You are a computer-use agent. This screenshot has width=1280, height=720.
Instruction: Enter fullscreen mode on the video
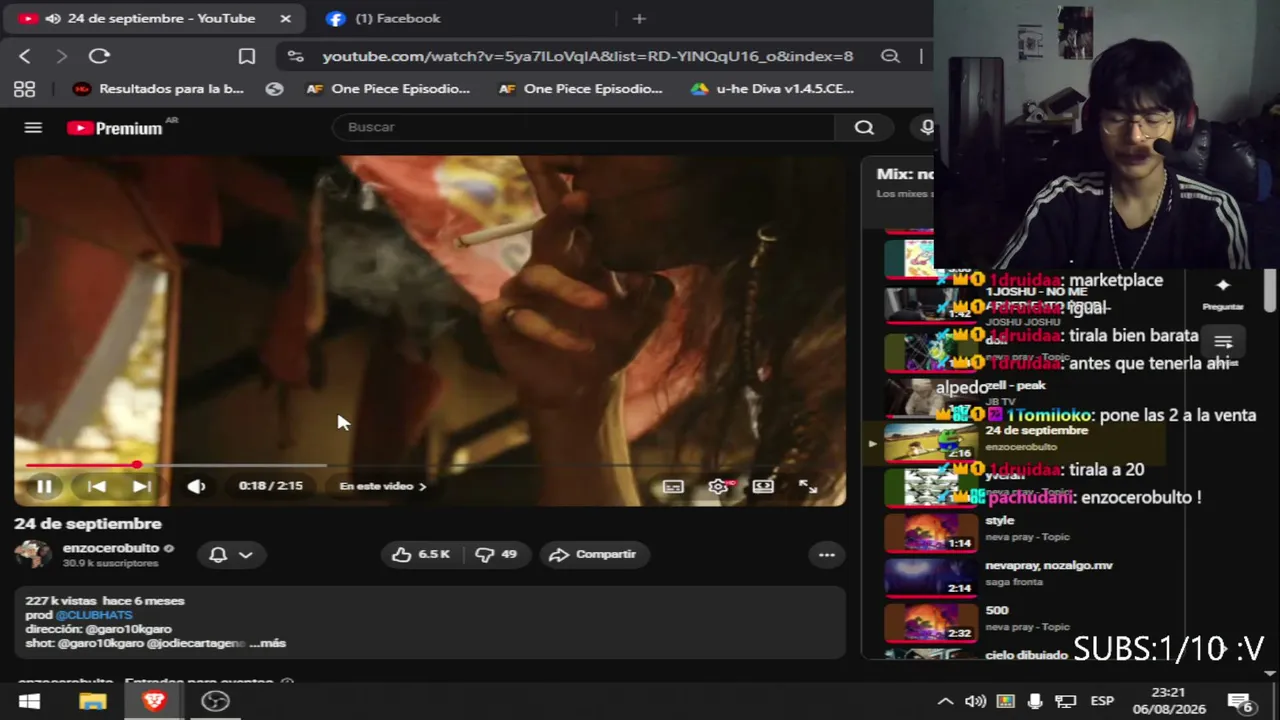pos(808,486)
